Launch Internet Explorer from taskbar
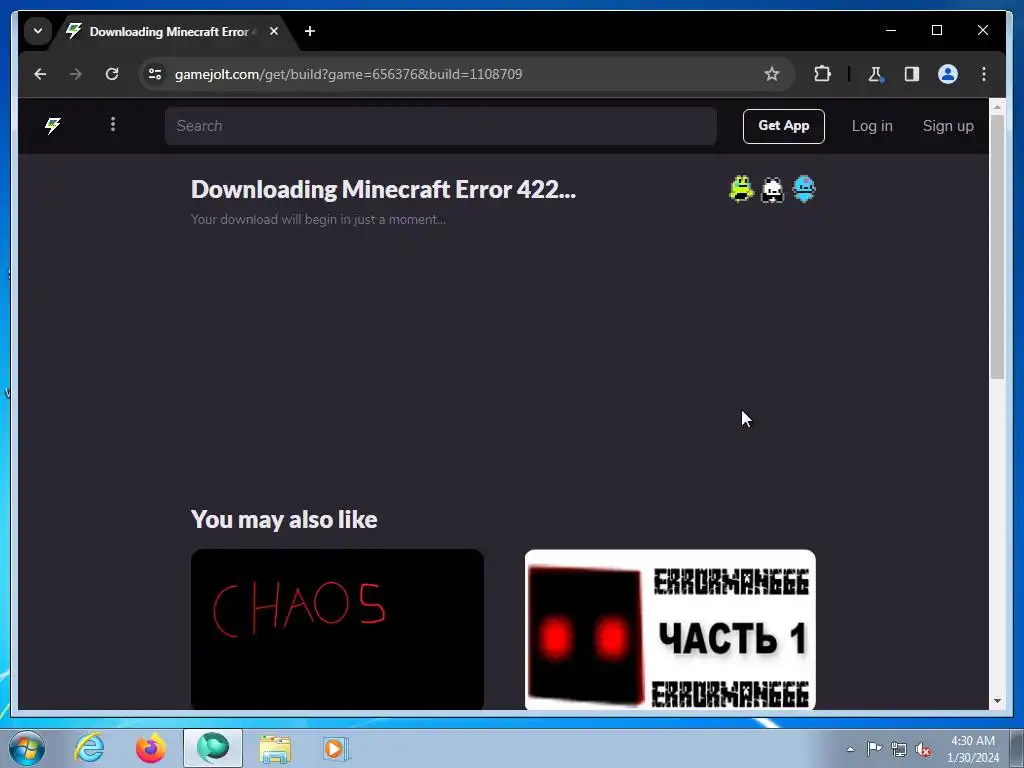This screenshot has width=1024, height=768. (89, 748)
